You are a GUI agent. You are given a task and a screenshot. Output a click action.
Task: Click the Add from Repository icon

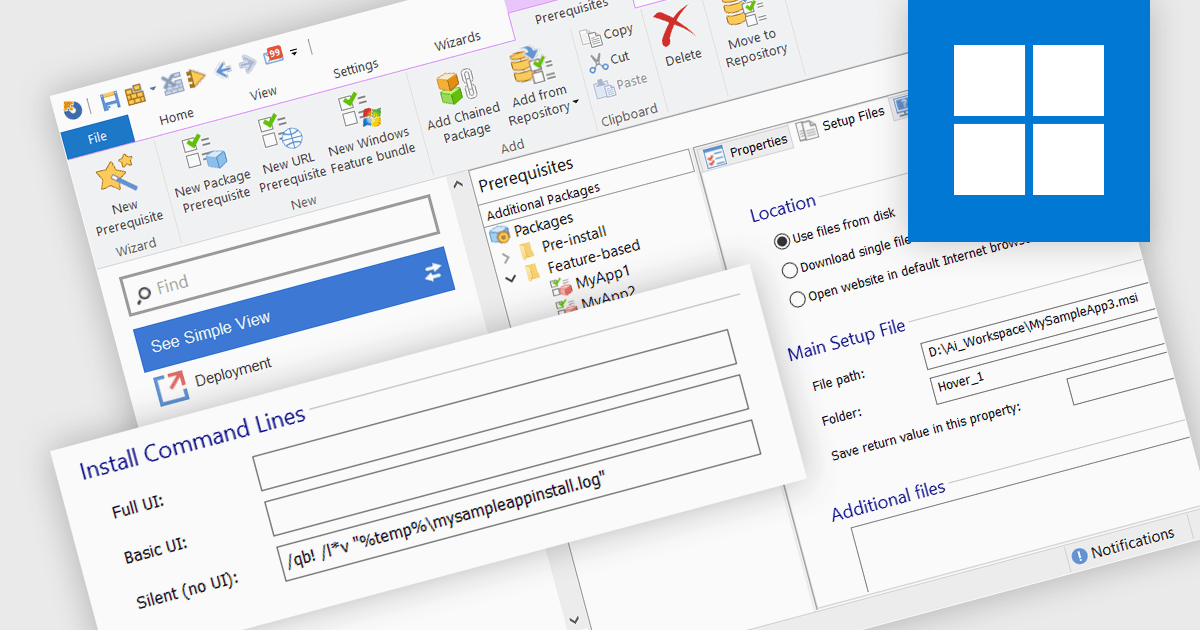(532, 65)
